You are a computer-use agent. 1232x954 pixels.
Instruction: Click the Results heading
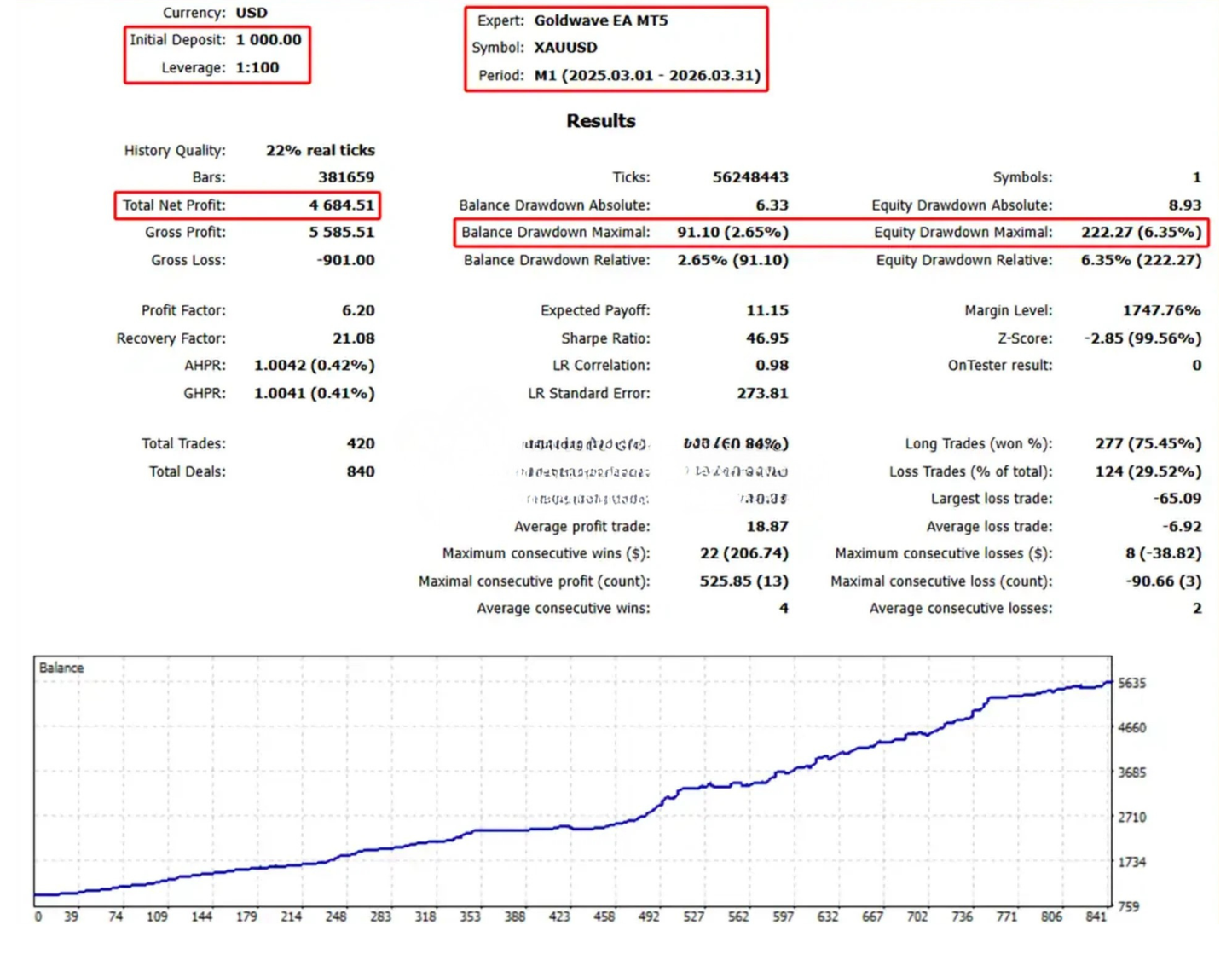pos(601,121)
